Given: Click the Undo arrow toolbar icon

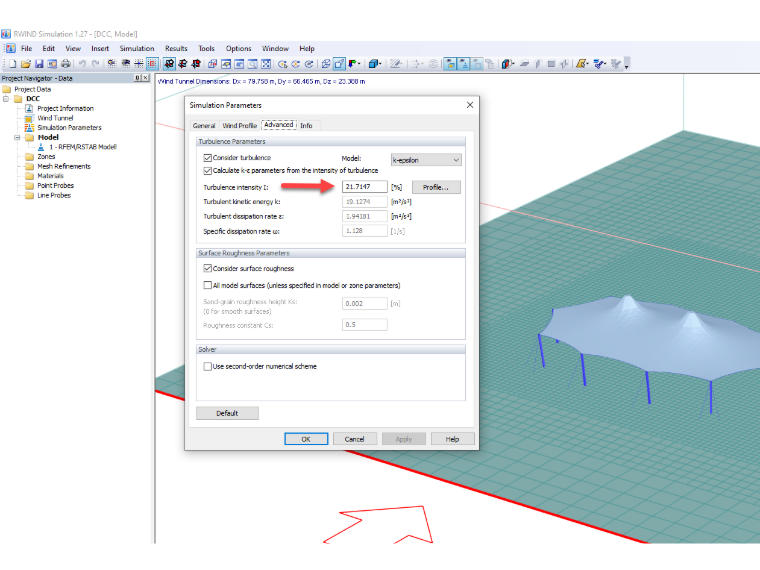Looking at the screenshot, I should tap(82, 63).
